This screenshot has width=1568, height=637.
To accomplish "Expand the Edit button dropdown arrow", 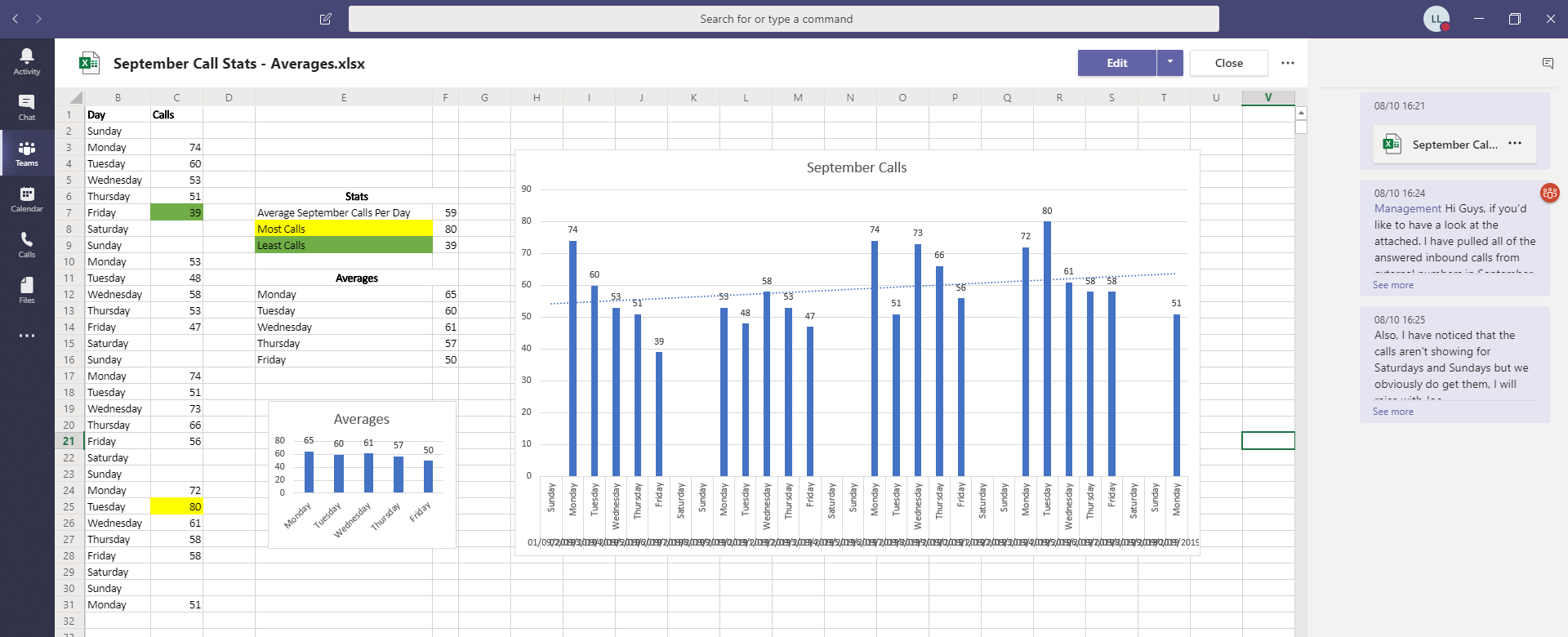I will (x=1170, y=63).
